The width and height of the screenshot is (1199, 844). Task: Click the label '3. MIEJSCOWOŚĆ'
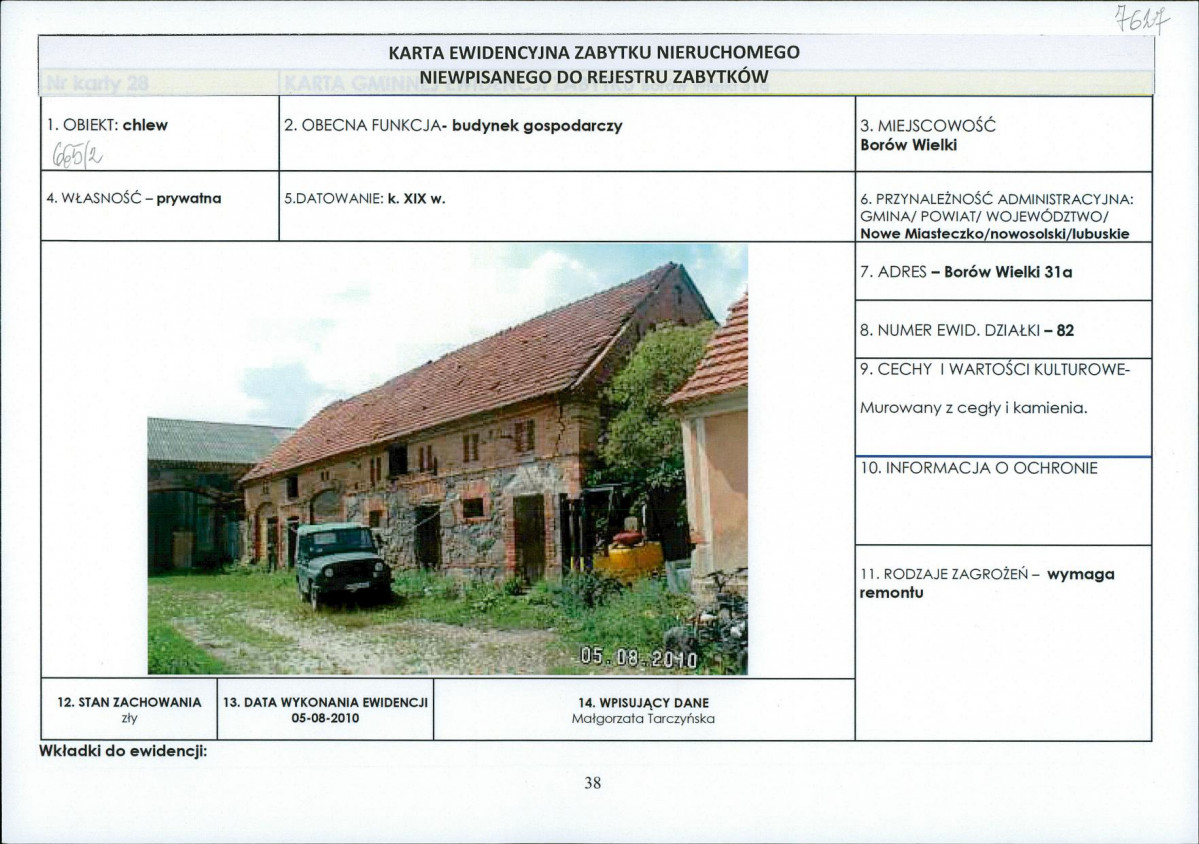point(928,125)
